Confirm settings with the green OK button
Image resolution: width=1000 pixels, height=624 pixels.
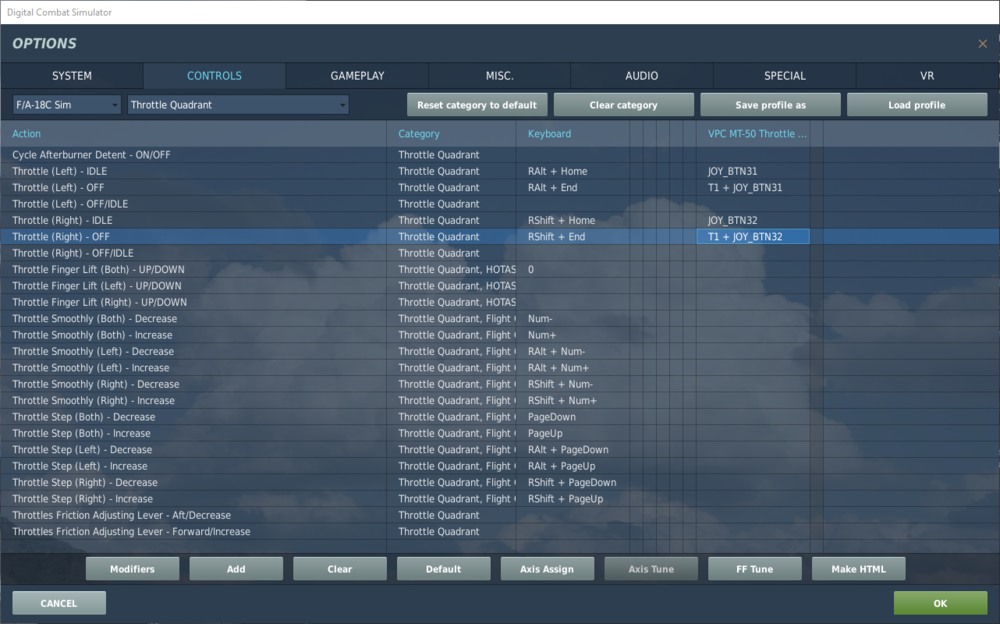point(941,603)
